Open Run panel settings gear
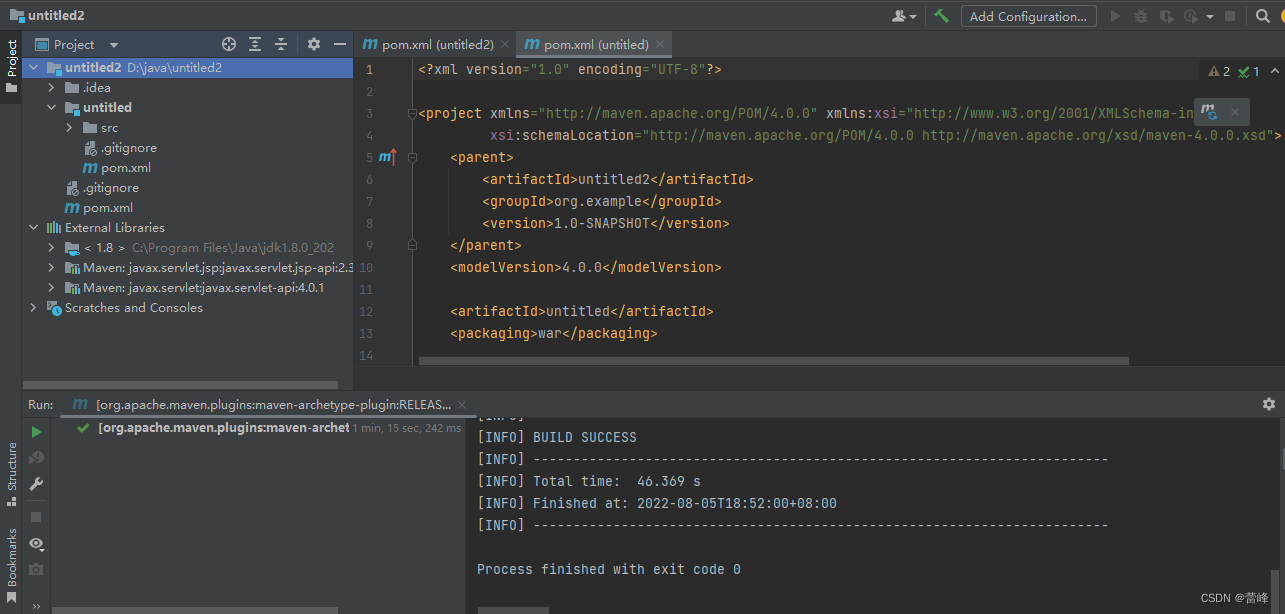This screenshot has height=614, width=1285. pyautogui.click(x=1268, y=404)
